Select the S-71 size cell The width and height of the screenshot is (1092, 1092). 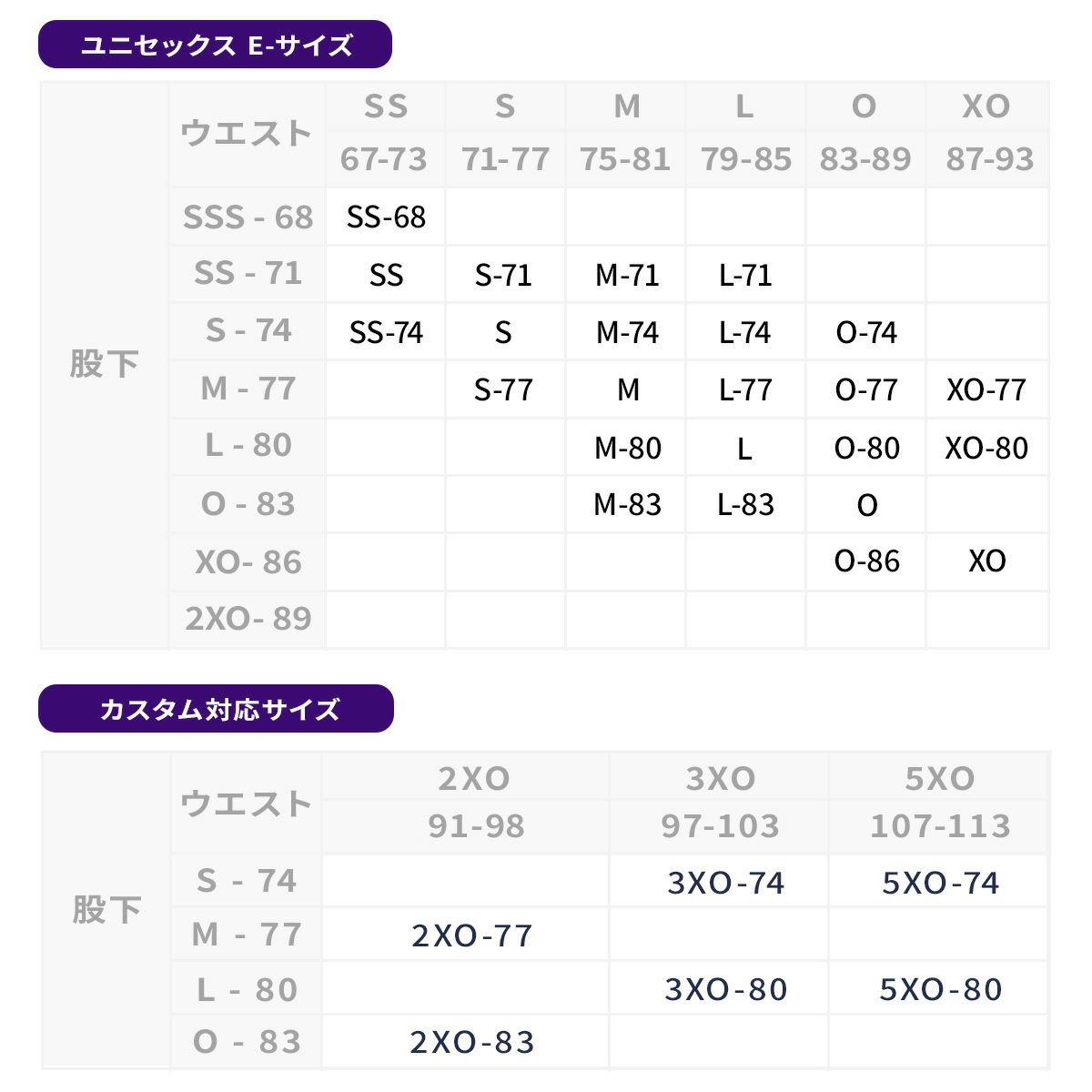pos(503,274)
